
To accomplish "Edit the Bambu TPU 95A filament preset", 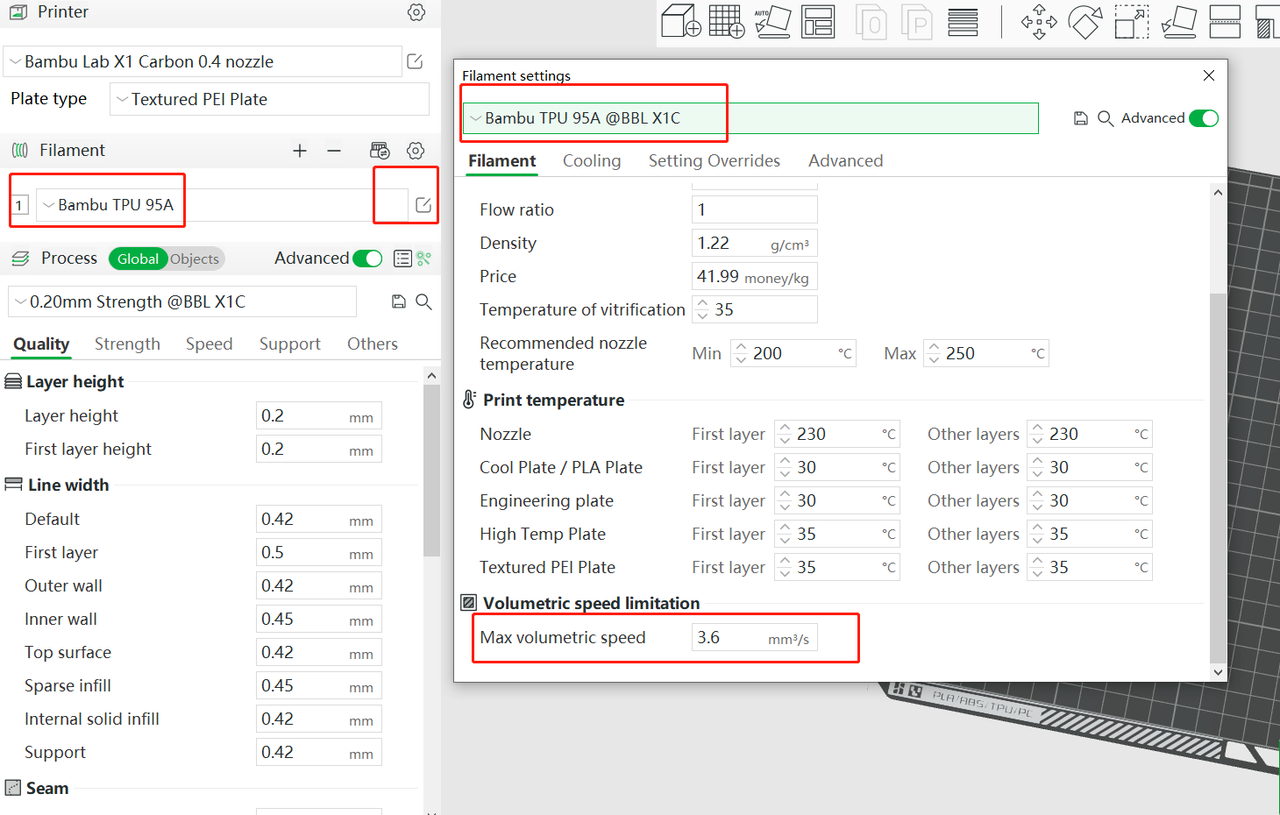I will [423, 205].
